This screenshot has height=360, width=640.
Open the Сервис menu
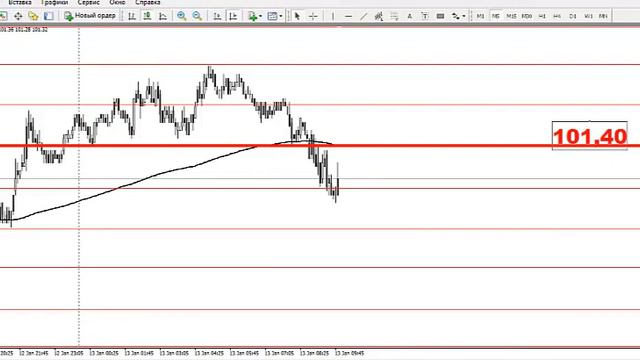[x=89, y=2]
